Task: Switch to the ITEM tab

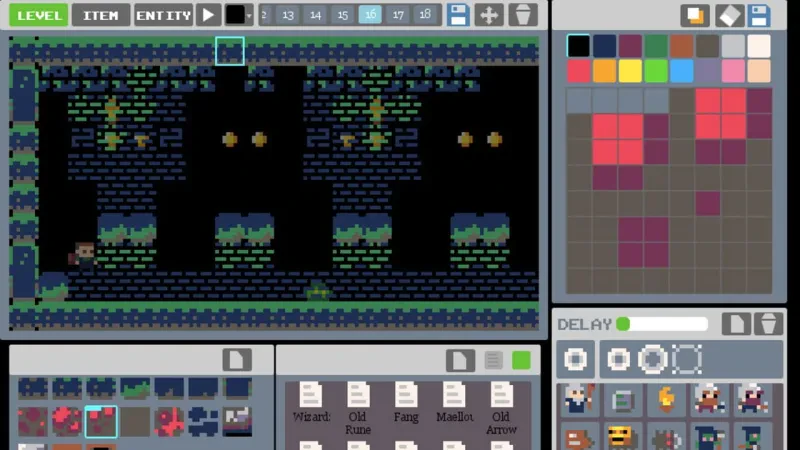Action: tap(101, 15)
